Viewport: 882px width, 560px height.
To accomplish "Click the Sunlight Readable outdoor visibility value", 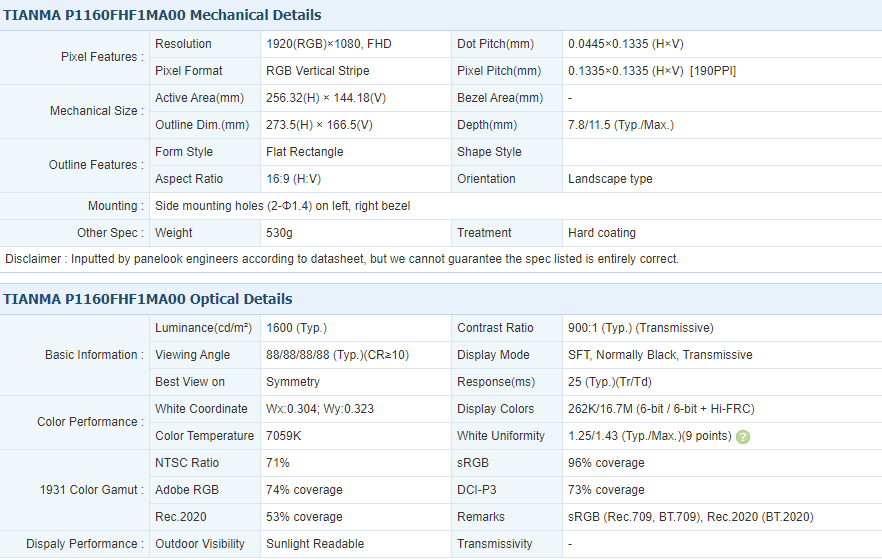I will pyautogui.click(x=314, y=544).
